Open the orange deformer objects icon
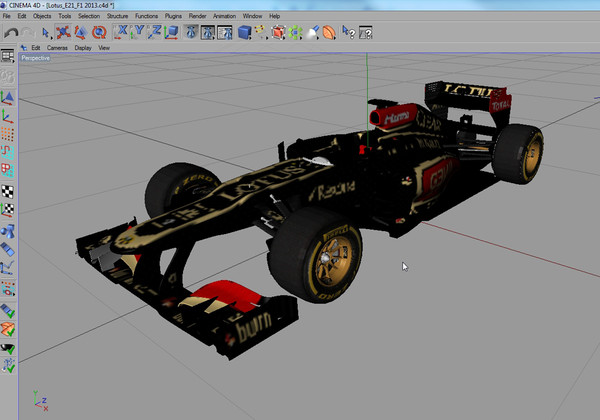 point(329,33)
